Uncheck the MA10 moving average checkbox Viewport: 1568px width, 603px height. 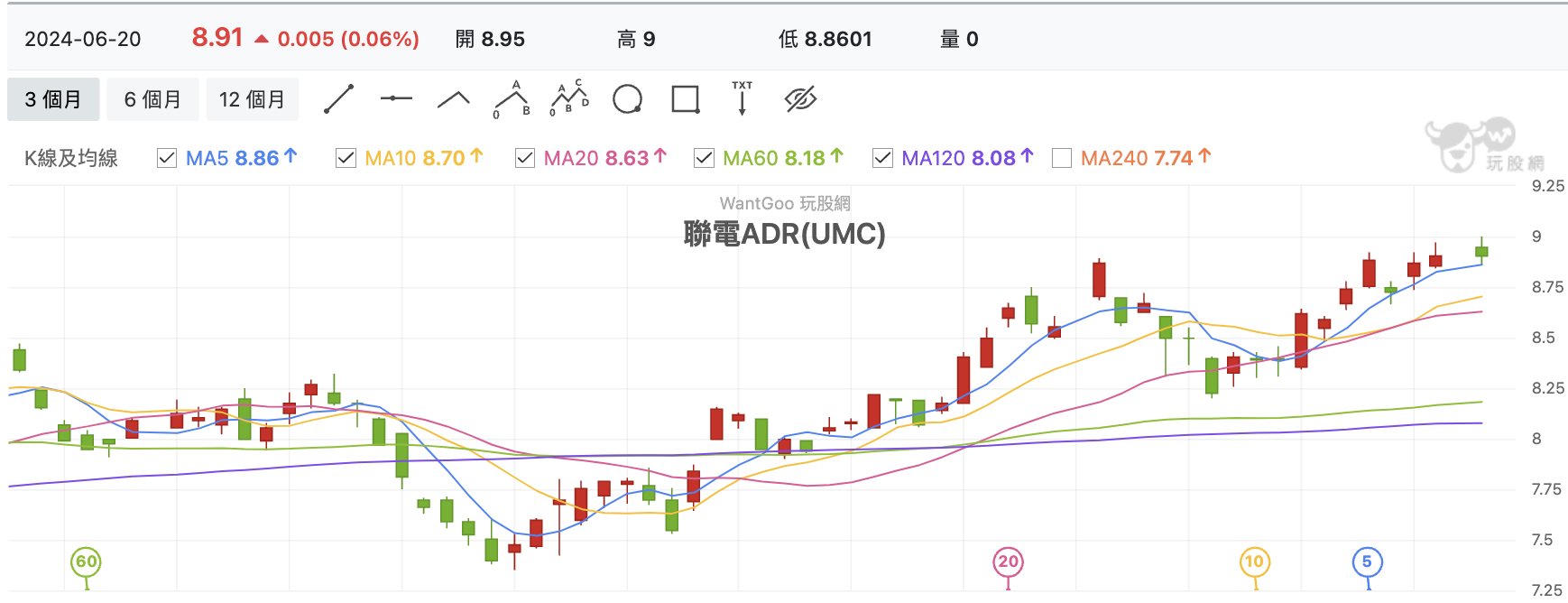[x=346, y=158]
